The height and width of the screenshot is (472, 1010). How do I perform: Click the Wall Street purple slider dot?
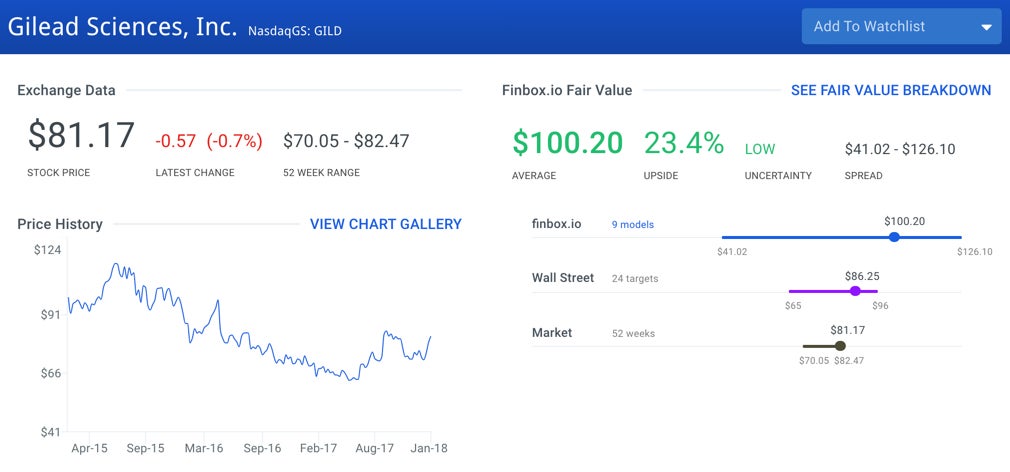click(x=855, y=291)
